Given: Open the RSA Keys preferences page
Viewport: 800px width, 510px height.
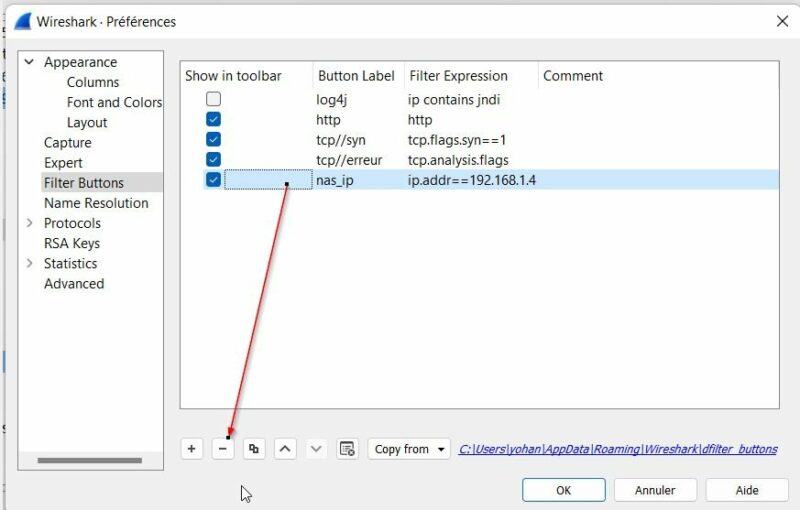Looking at the screenshot, I should [72, 243].
